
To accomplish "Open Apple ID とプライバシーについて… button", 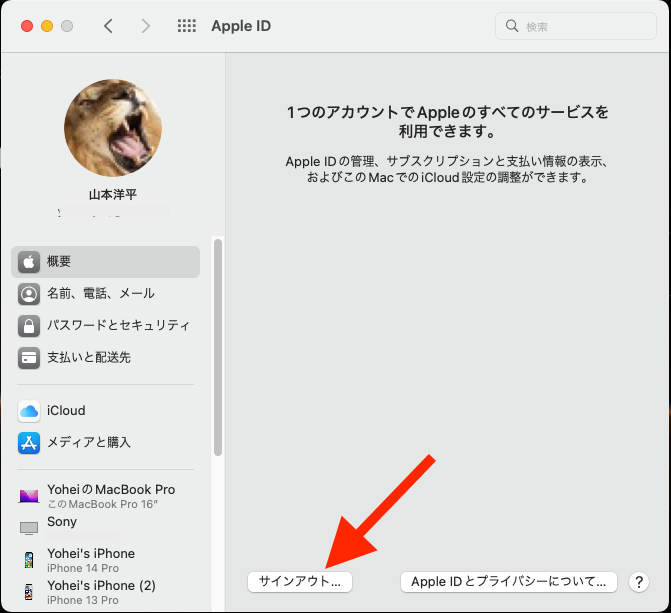I will pos(508,582).
